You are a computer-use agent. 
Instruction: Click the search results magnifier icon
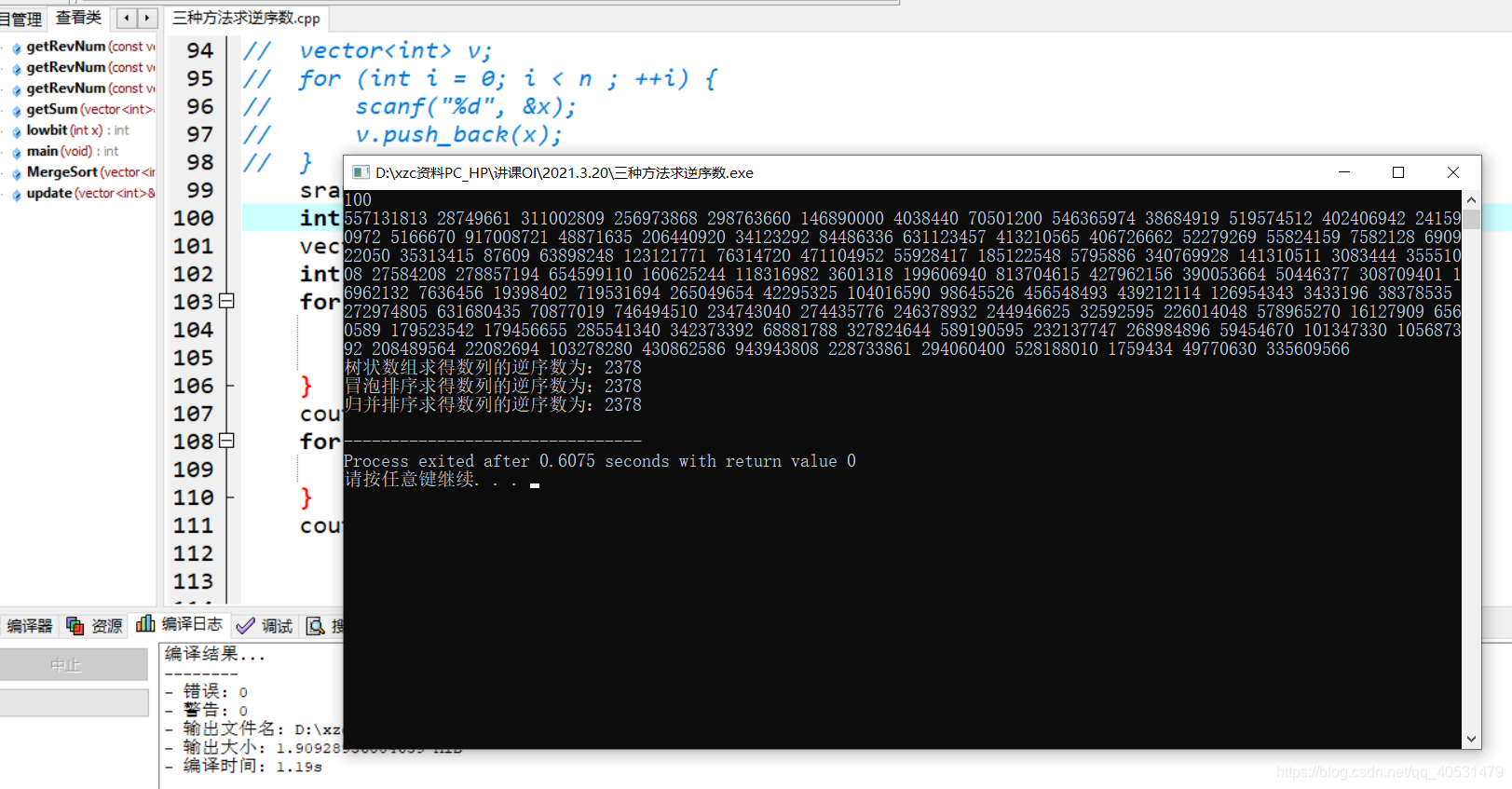316,626
